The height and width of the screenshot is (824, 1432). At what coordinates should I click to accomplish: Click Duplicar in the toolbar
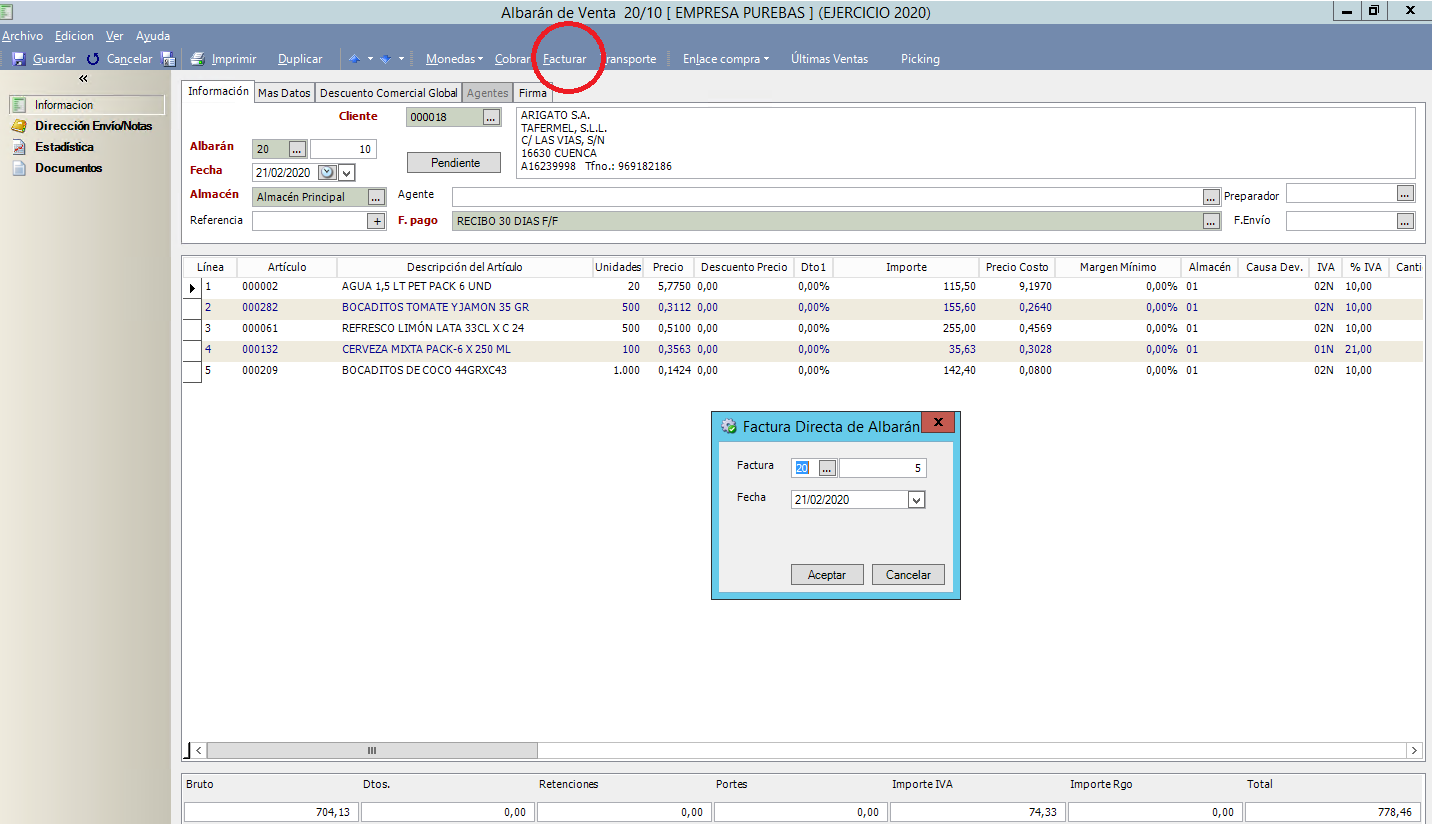tap(300, 59)
